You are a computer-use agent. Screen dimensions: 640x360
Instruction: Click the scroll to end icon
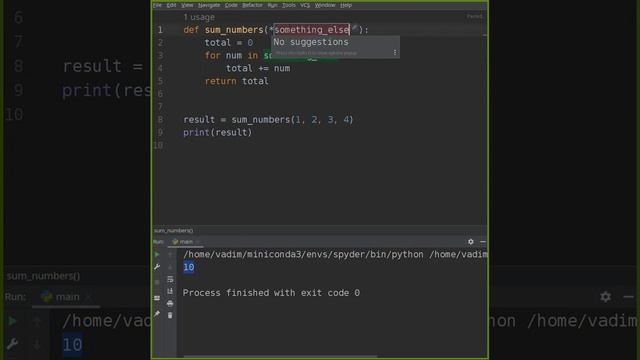(x=170, y=291)
